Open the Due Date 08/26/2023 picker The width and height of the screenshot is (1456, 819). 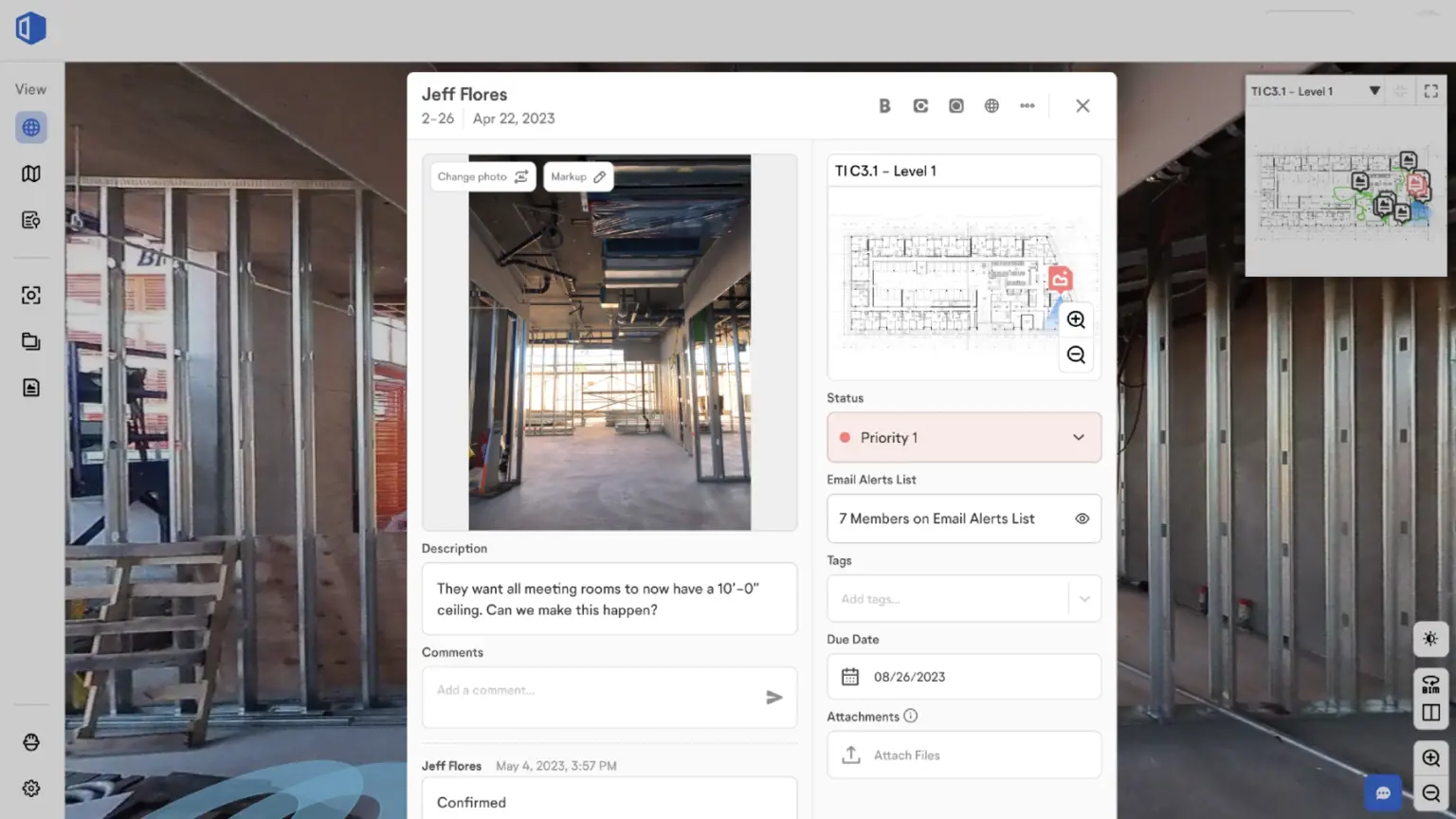point(964,677)
